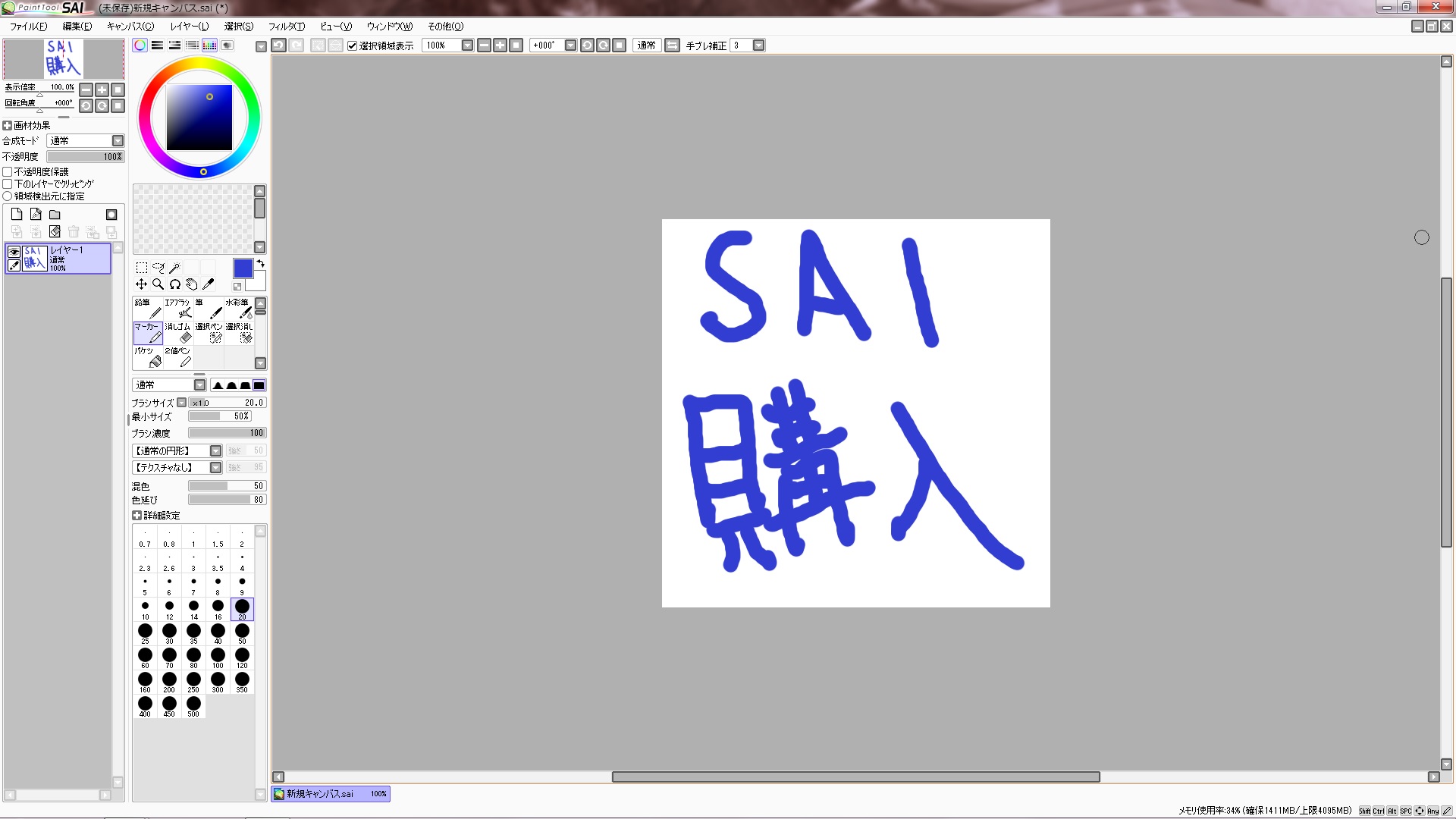Open the 手ブレ補正 stabilizer dropdown
The width and height of the screenshot is (1456, 819).
(x=758, y=45)
